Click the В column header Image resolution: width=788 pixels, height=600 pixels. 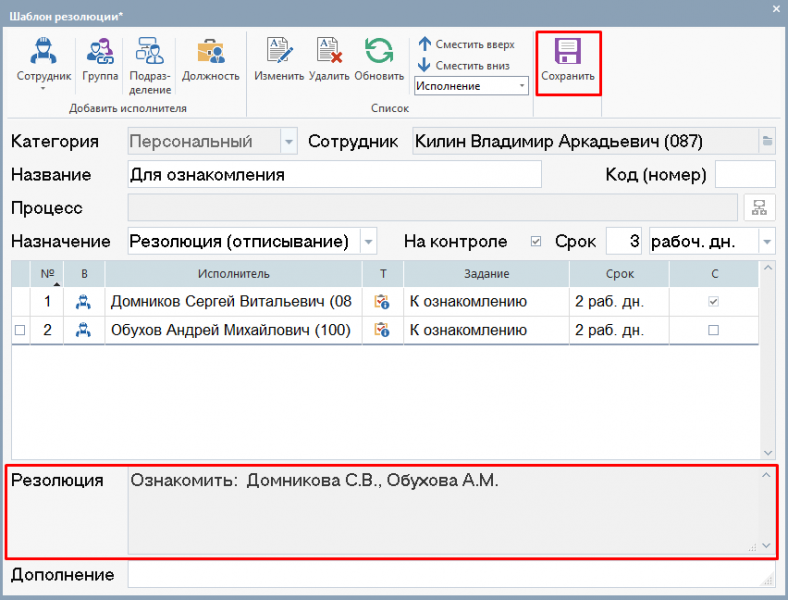click(84, 274)
